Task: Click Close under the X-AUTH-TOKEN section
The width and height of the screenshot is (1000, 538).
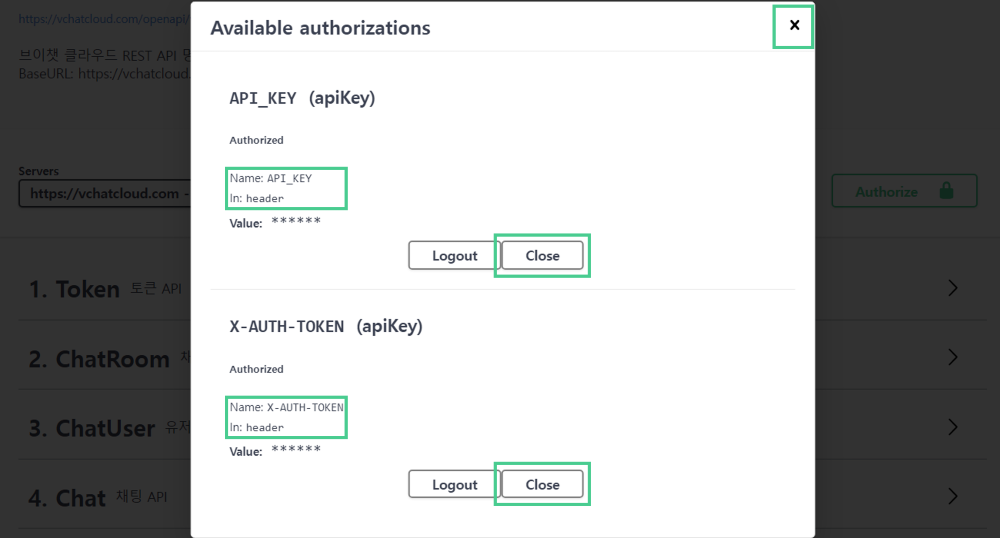Action: click(x=542, y=484)
